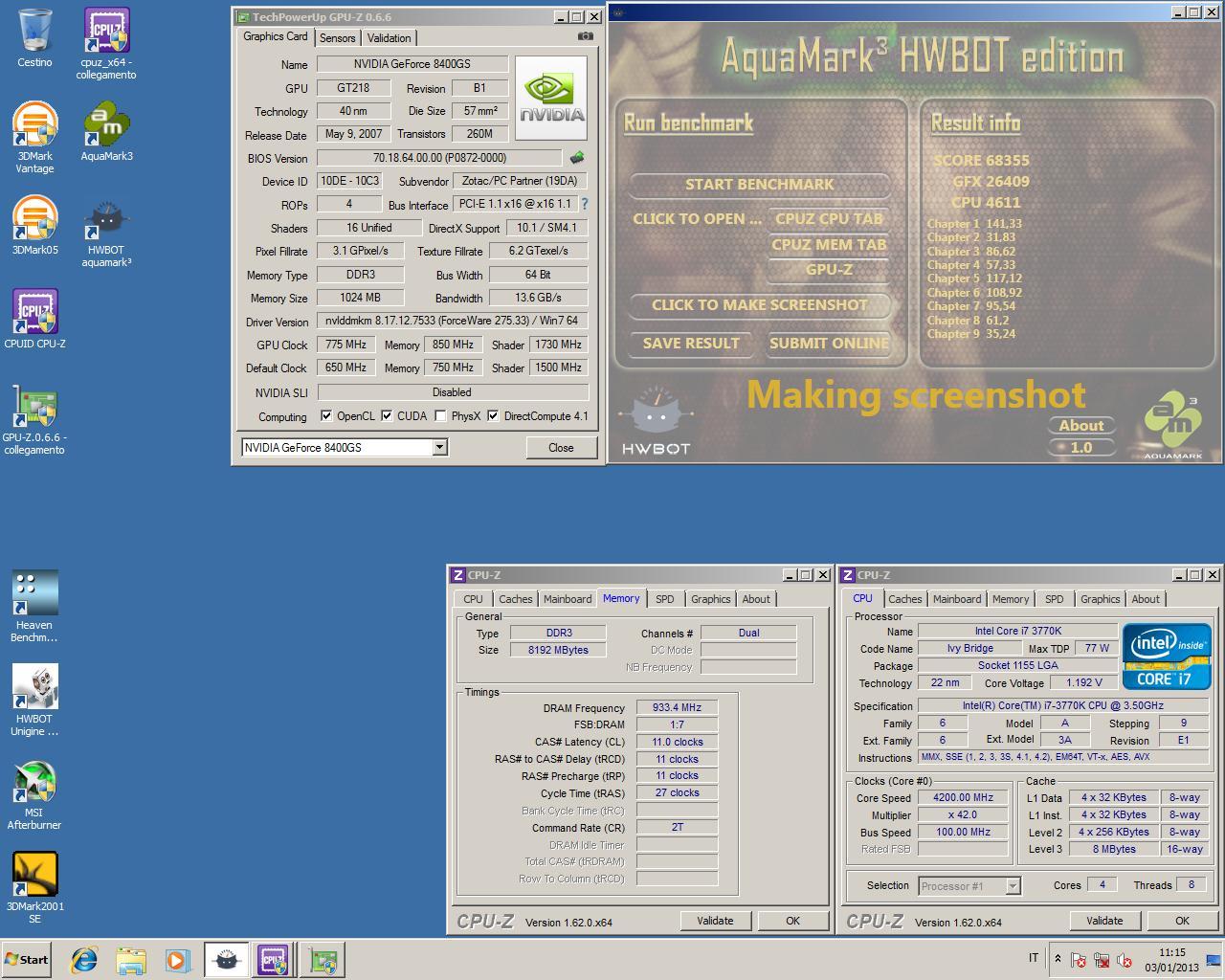Image resolution: width=1225 pixels, height=980 pixels.
Task: Open Mainboard tab in CPU-Z CPU window
Action: click(957, 599)
